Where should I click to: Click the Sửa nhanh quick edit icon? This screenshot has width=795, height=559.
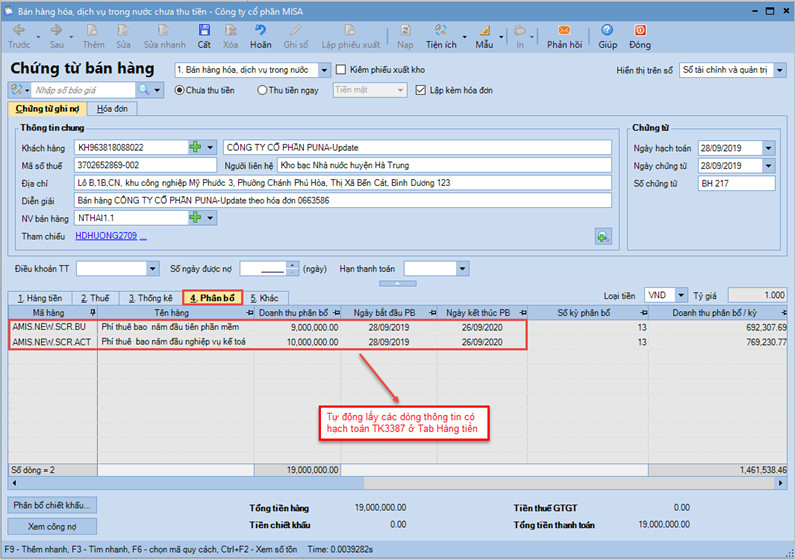click(164, 36)
